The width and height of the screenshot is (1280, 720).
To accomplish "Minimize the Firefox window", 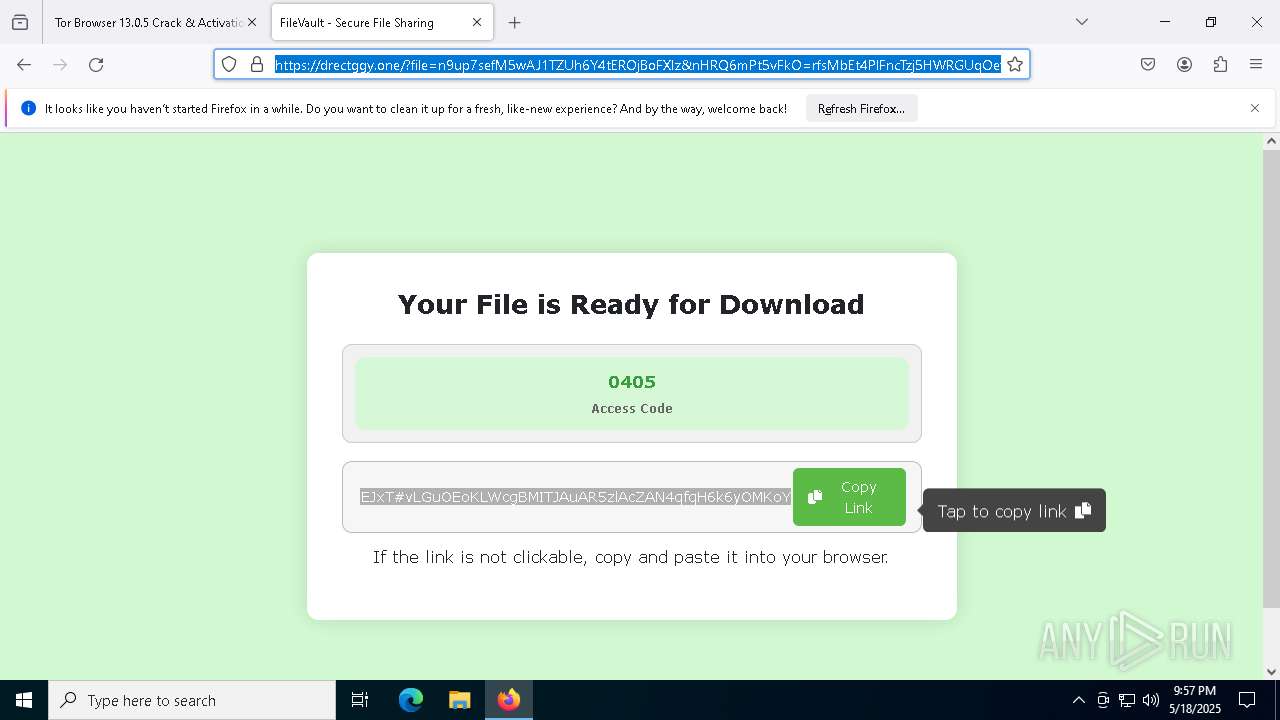I will coord(1165,22).
